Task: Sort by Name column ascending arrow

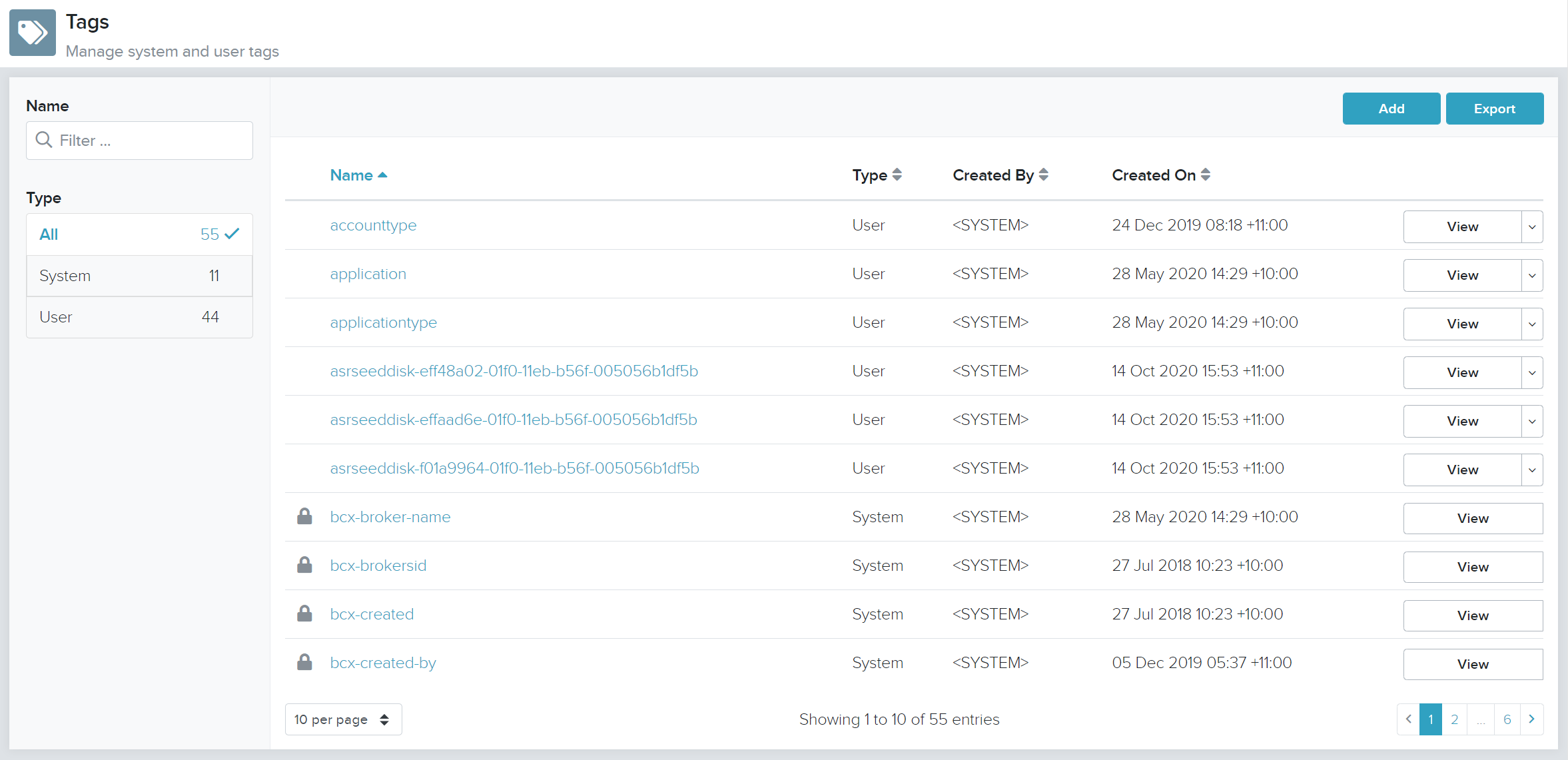Action: [382, 175]
